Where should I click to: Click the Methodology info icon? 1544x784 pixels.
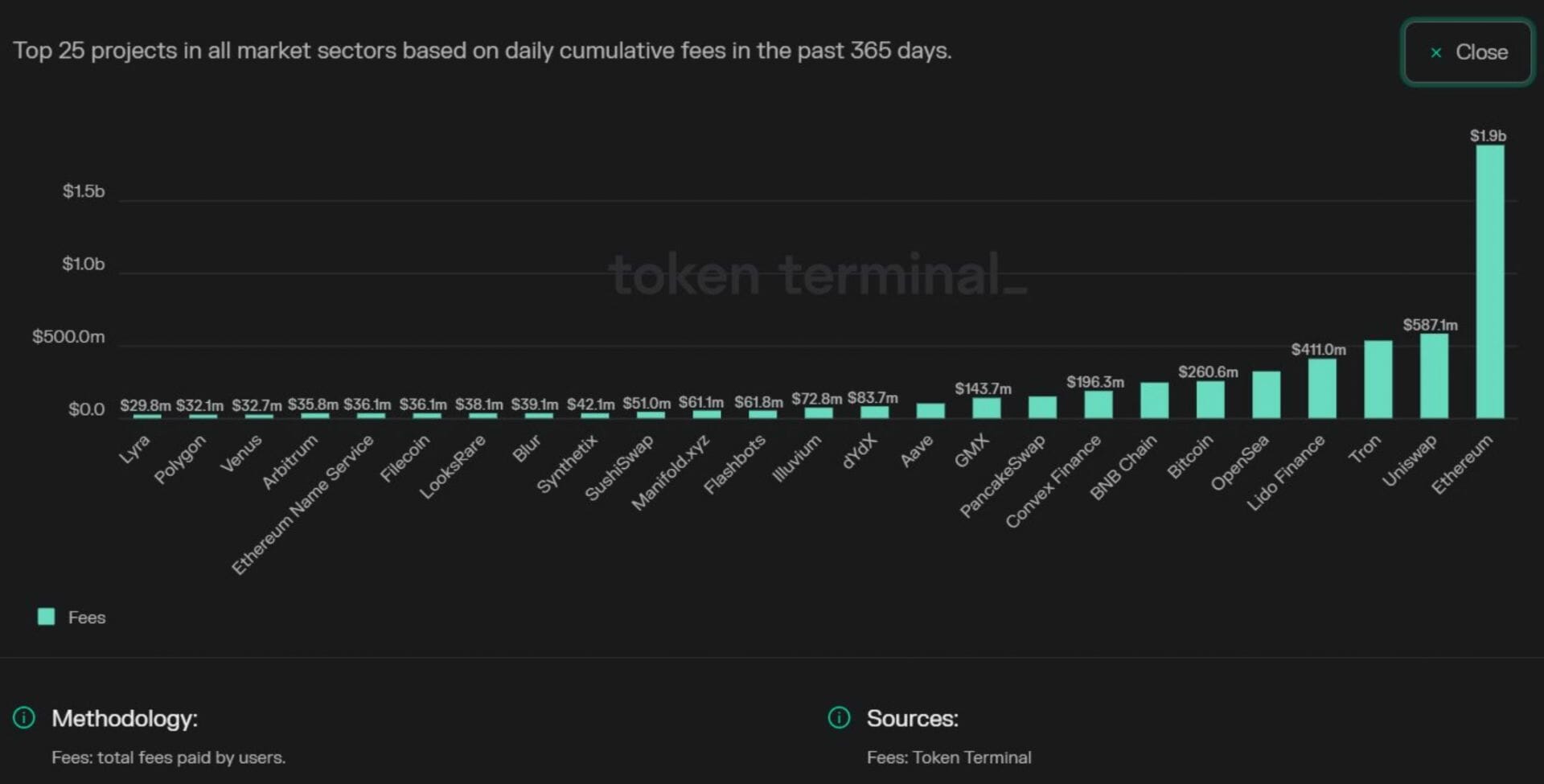pos(24,717)
